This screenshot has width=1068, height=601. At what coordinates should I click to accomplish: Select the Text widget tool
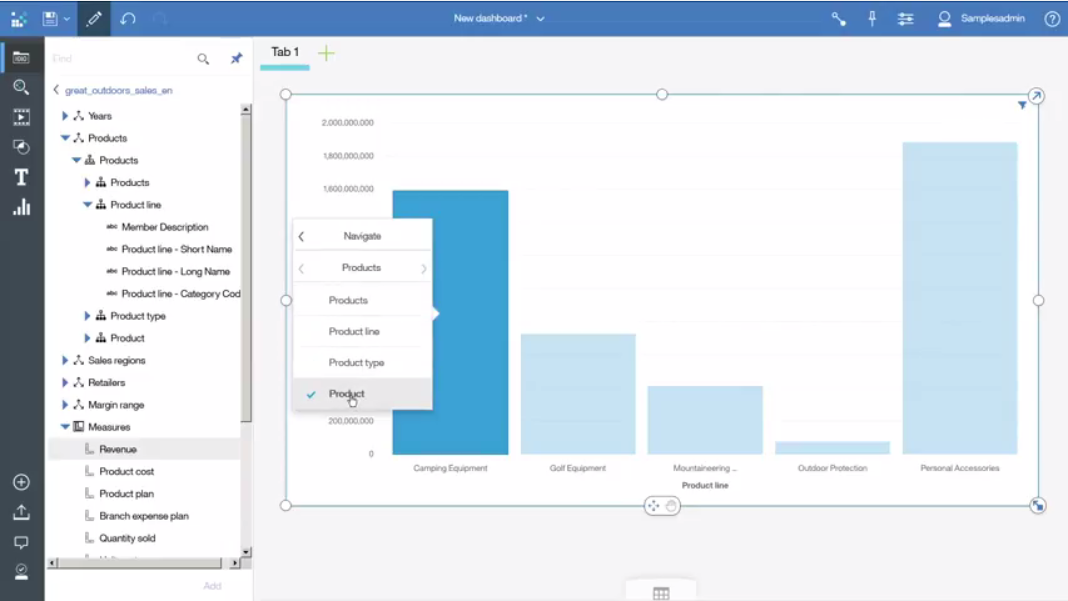coord(21,177)
